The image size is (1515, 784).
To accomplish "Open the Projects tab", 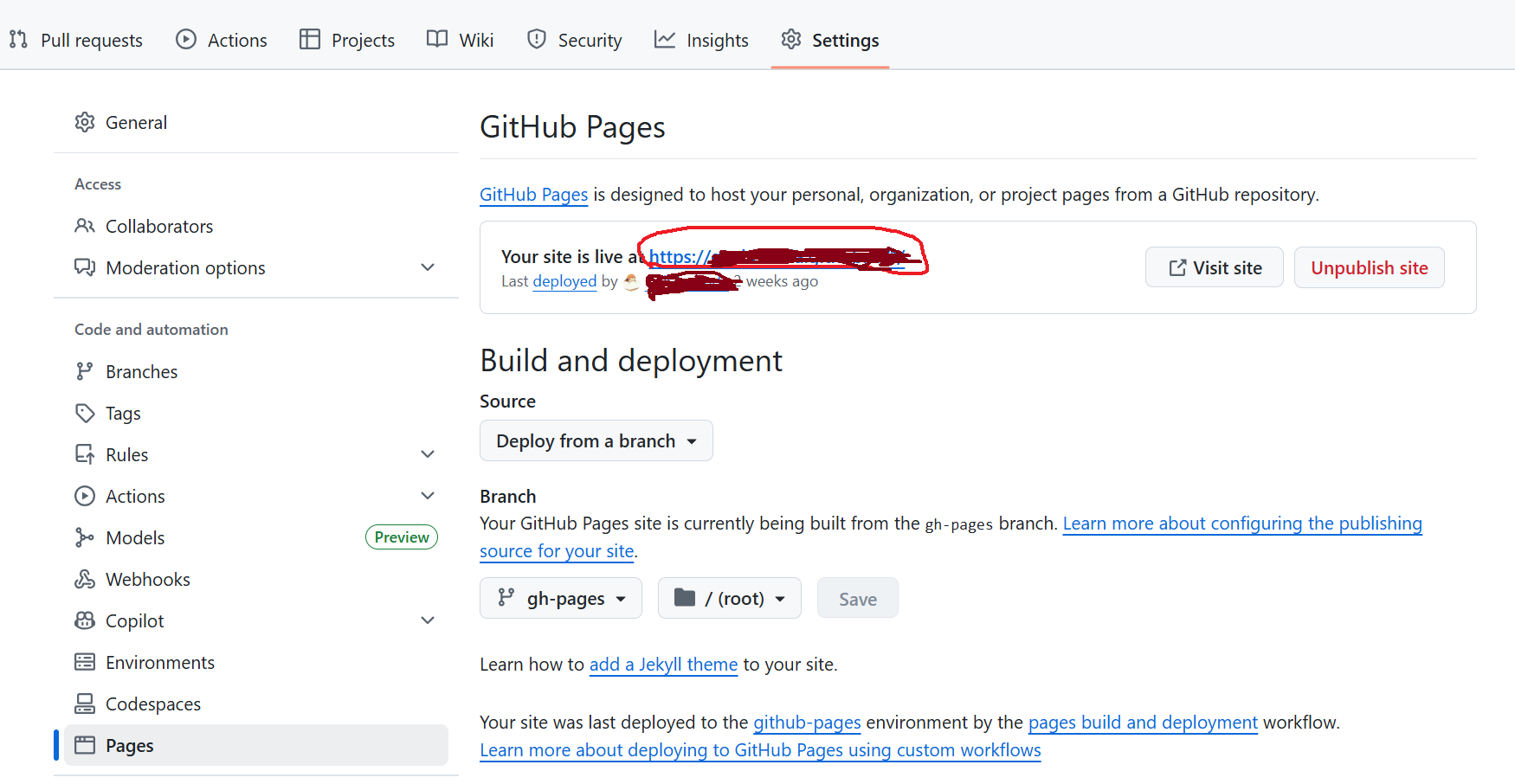I will 346,40.
